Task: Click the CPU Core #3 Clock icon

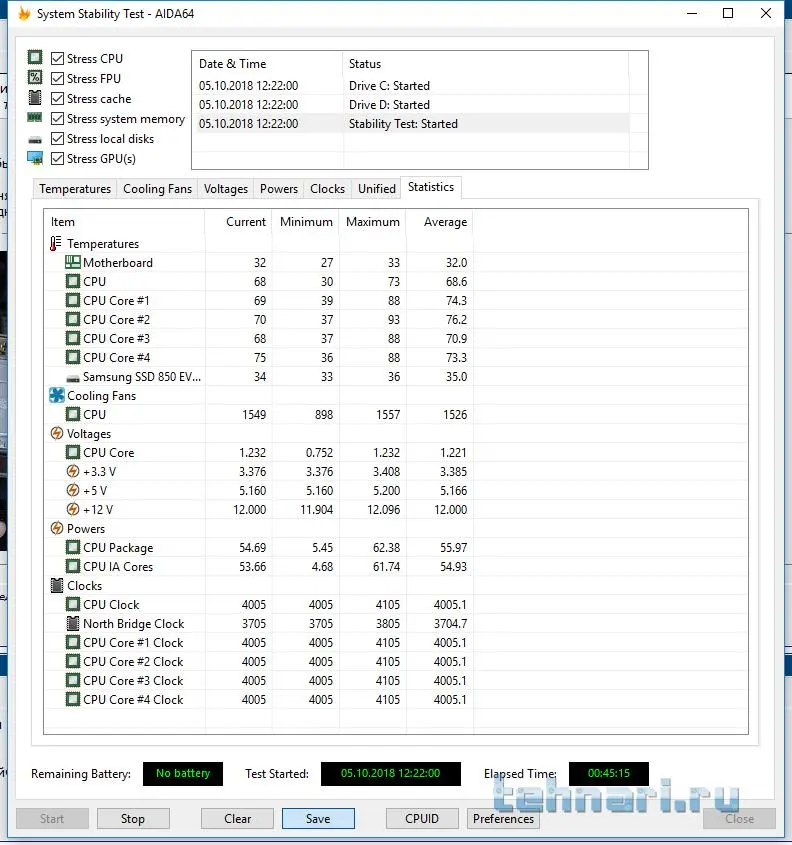Action: pos(73,681)
